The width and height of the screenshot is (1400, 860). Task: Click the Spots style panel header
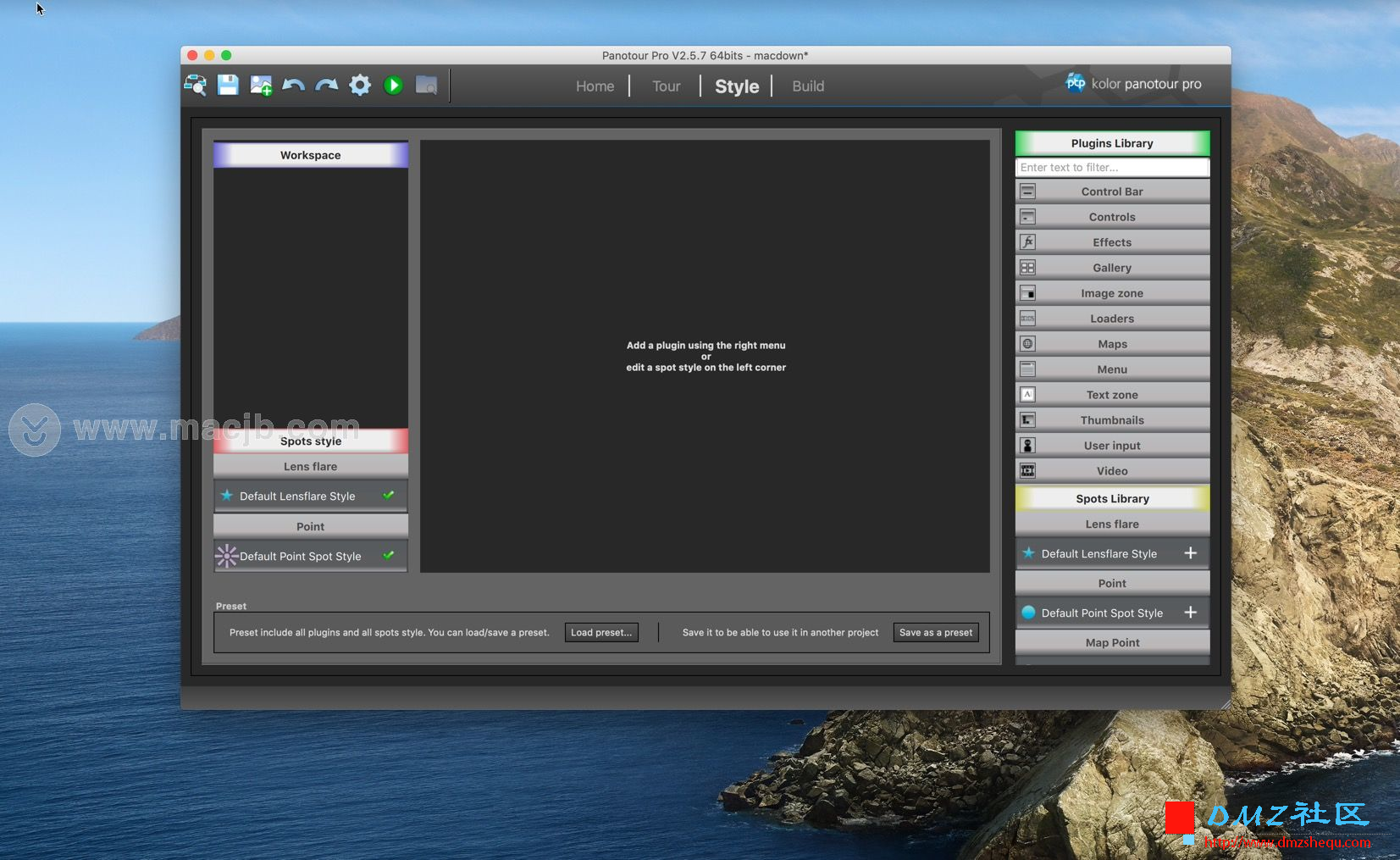pos(311,441)
